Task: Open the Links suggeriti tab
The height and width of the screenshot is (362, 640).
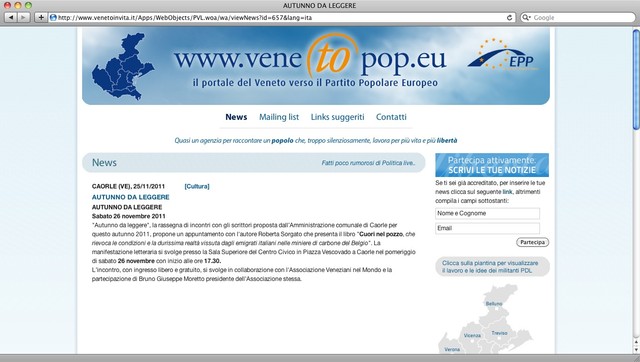Action: [x=338, y=117]
